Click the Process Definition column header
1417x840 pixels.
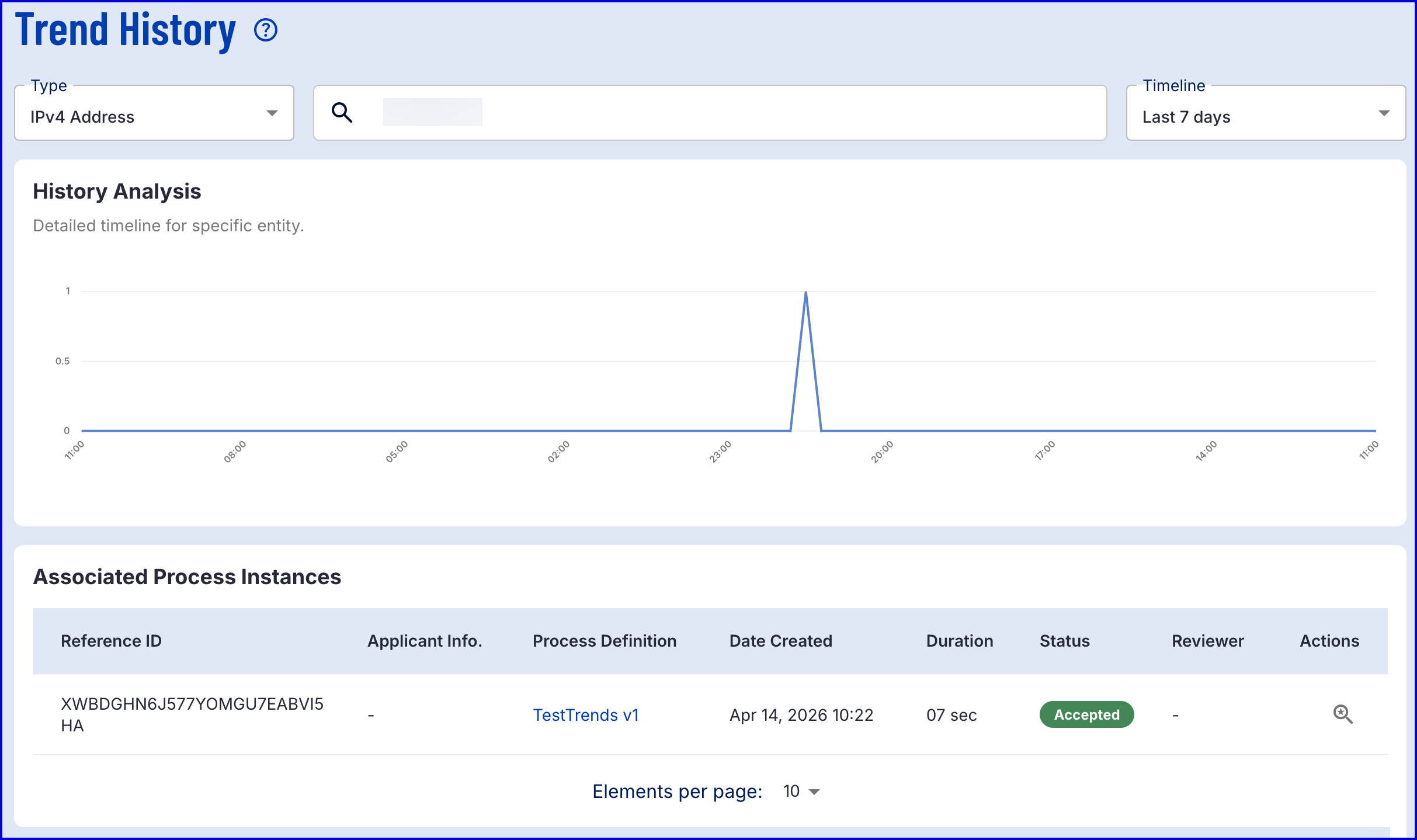coord(604,641)
